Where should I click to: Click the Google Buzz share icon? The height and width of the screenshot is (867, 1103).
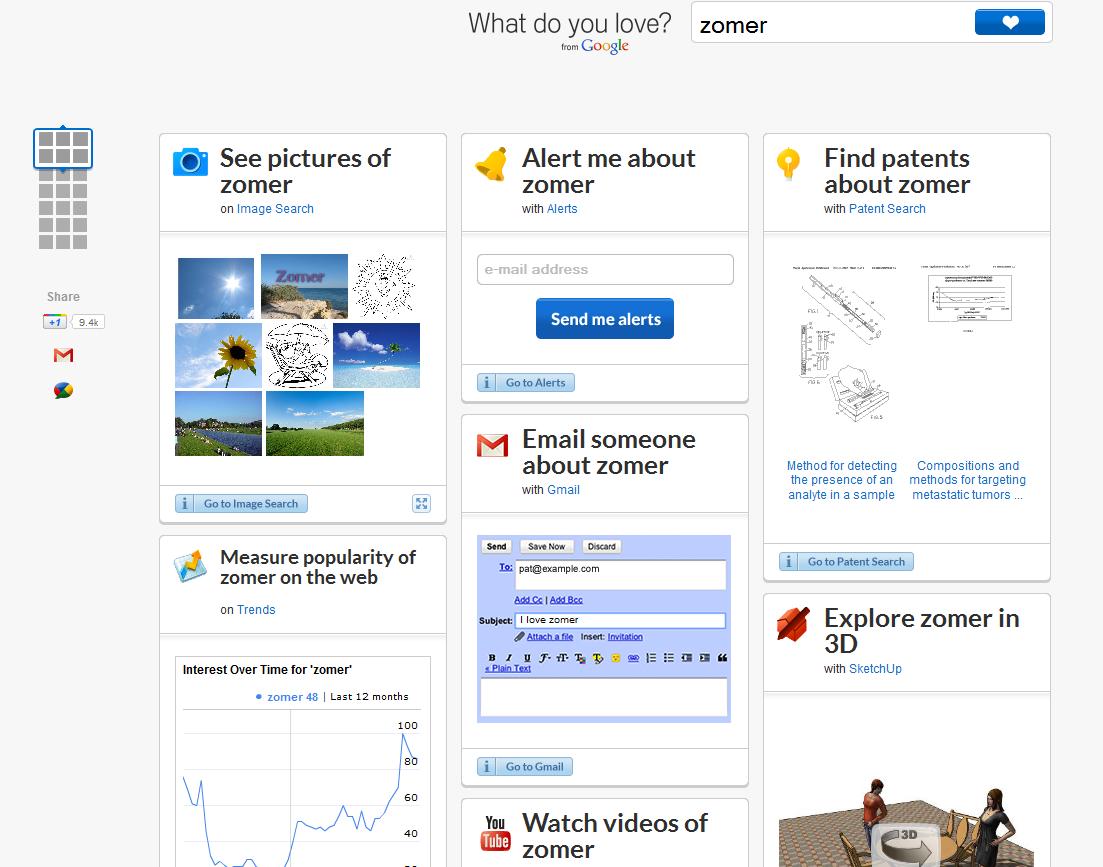(x=63, y=391)
